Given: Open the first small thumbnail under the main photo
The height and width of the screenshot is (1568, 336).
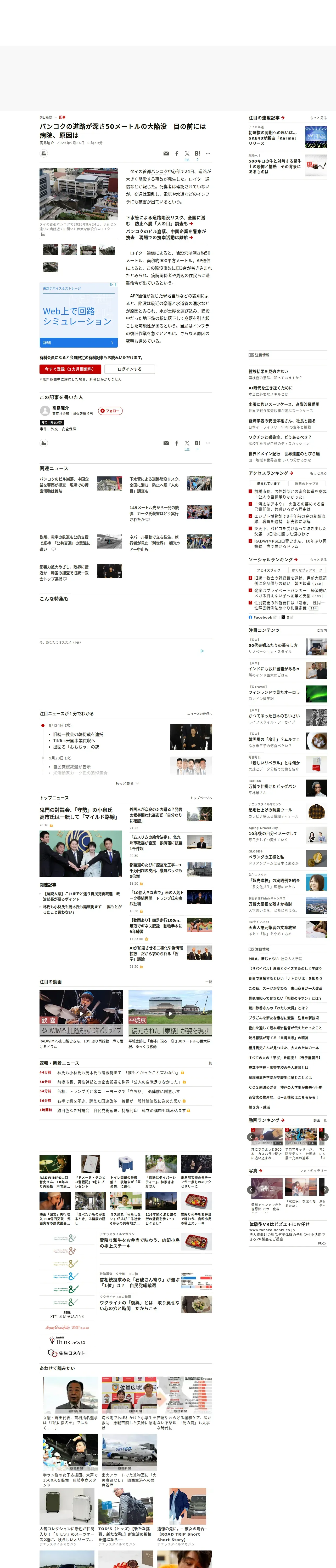Looking at the screenshot, I should coord(51,250).
